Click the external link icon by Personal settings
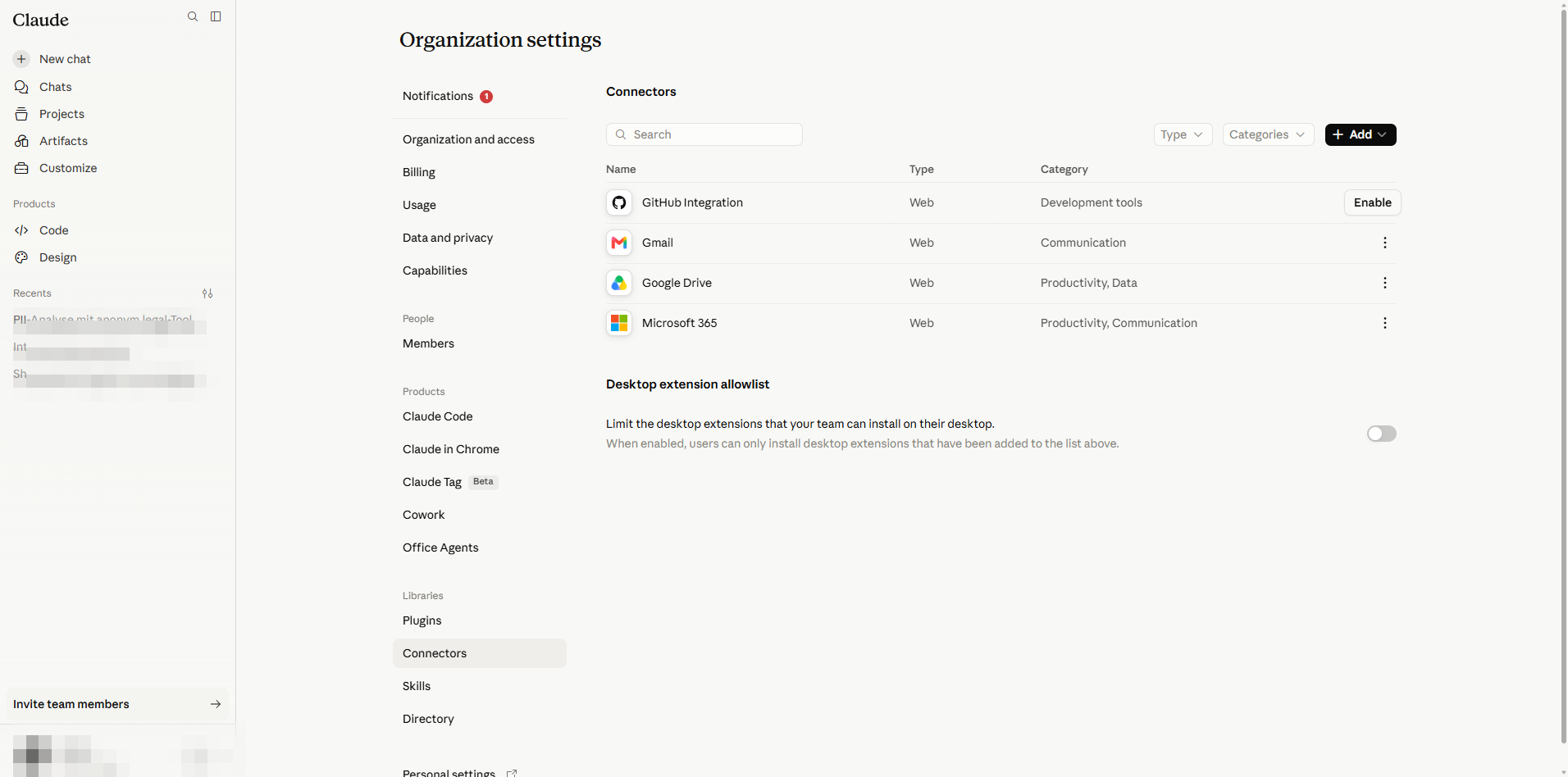 pos(512,773)
